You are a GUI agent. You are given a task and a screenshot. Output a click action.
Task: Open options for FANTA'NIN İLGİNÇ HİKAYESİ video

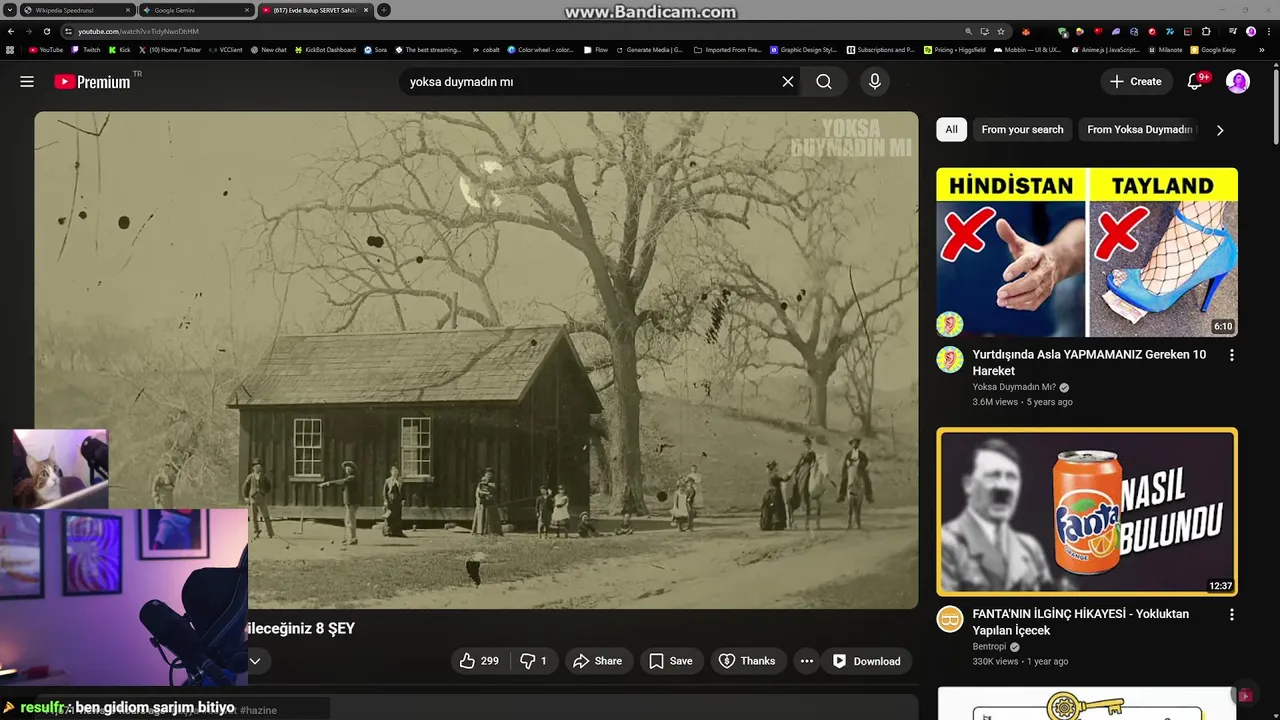1231,615
